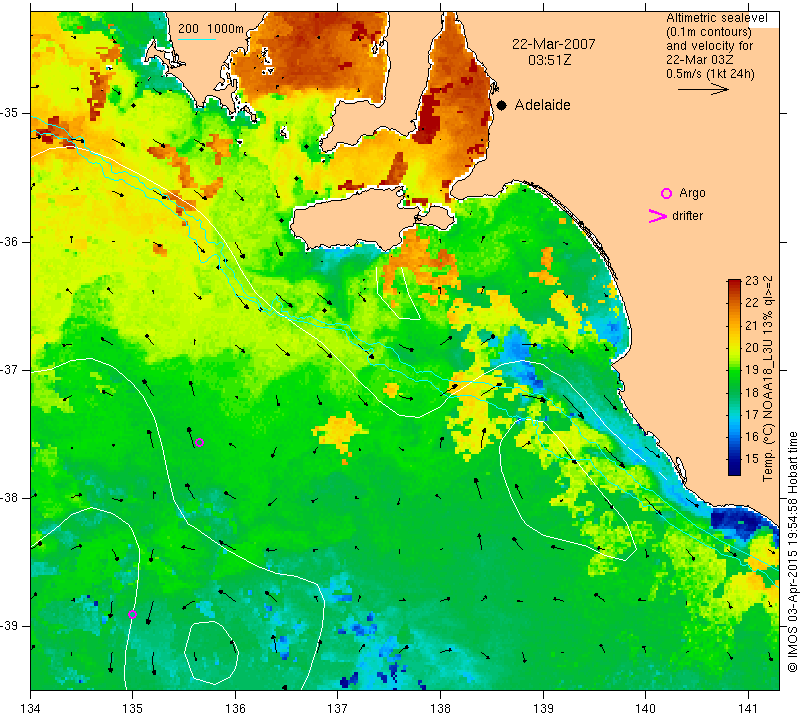
Task: Click the longitude axis label 135
Action: point(133,709)
